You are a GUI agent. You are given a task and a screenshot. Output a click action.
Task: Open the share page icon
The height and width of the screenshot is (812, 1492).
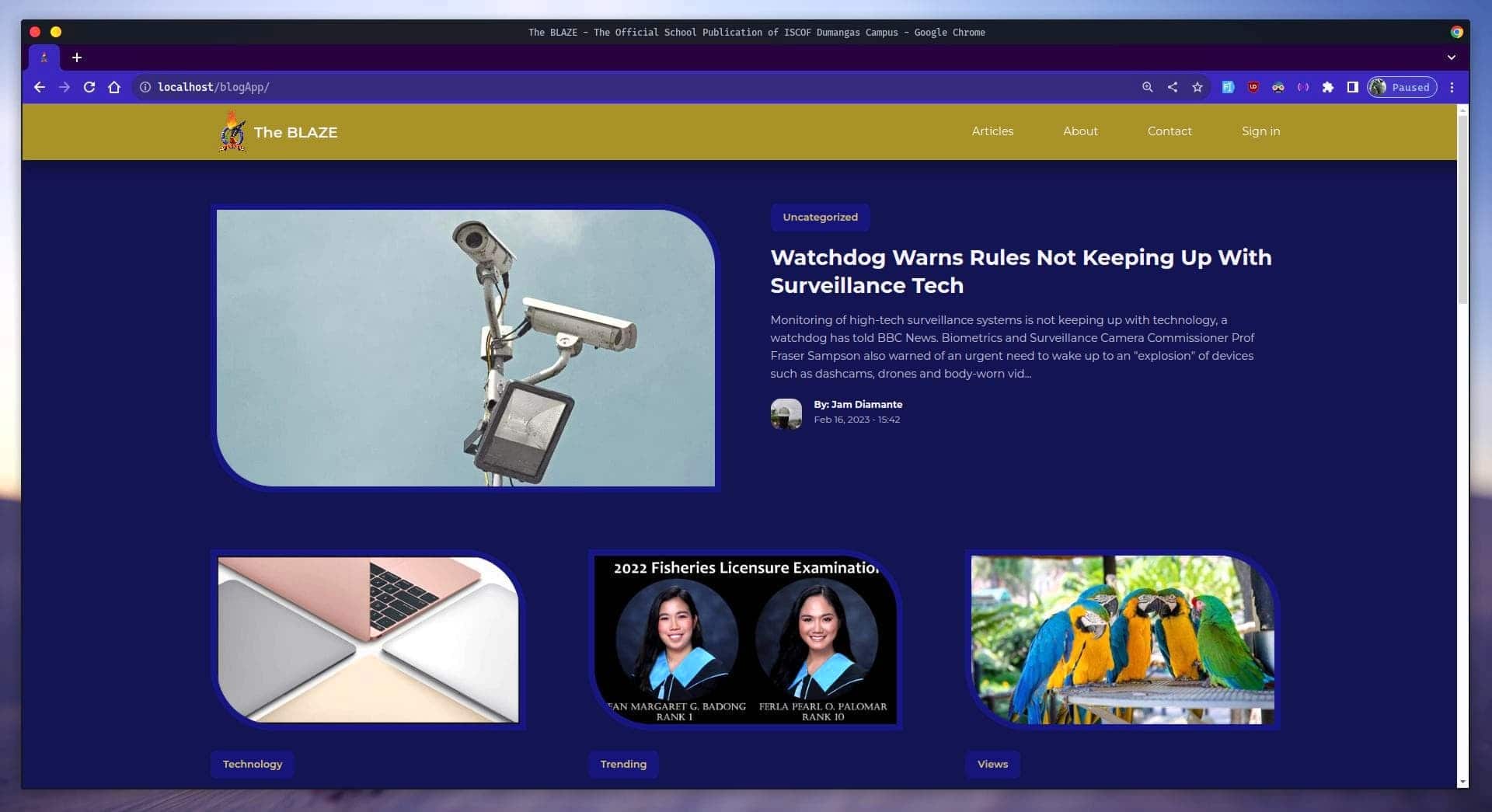[x=1173, y=87]
